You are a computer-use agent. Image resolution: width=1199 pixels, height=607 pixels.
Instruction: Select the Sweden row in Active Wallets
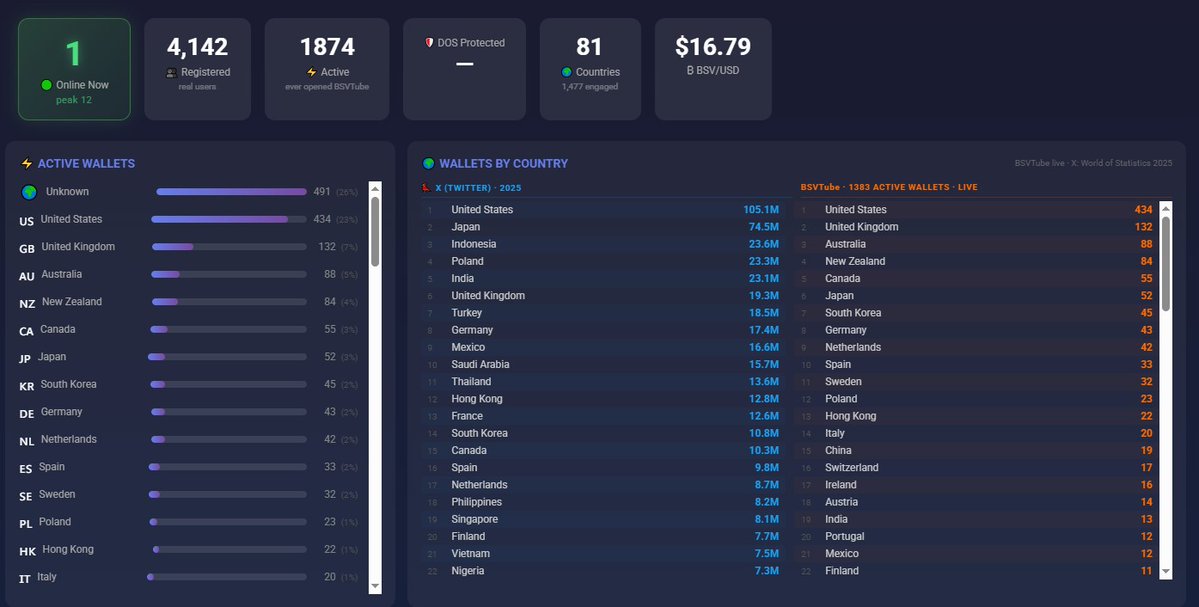tap(188, 495)
